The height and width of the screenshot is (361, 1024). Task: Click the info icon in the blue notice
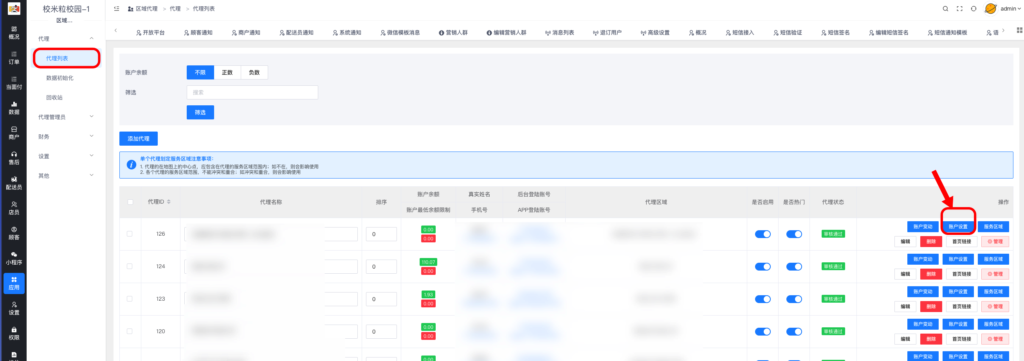tap(131, 165)
